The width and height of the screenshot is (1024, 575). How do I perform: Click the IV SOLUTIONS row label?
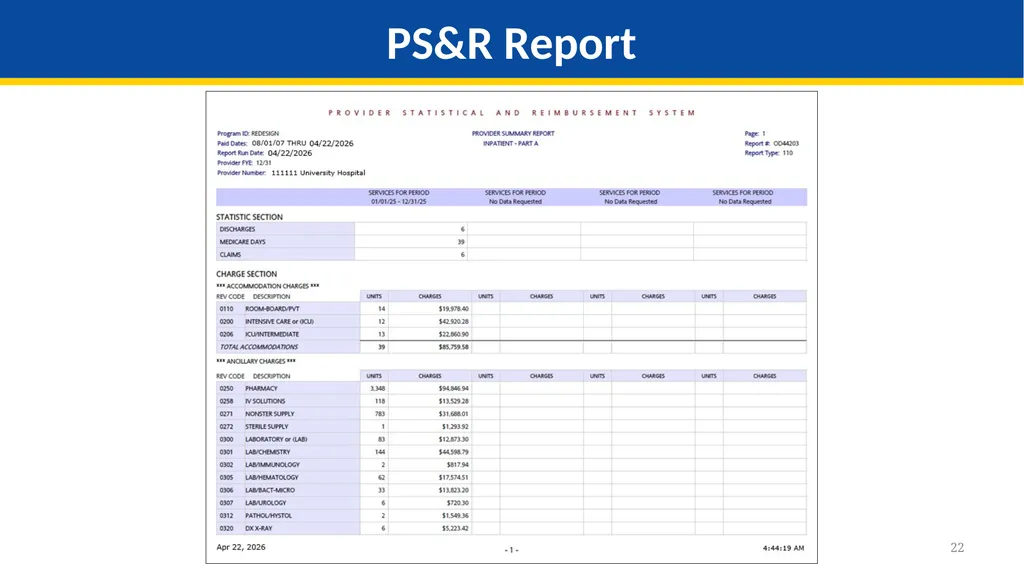(x=265, y=401)
